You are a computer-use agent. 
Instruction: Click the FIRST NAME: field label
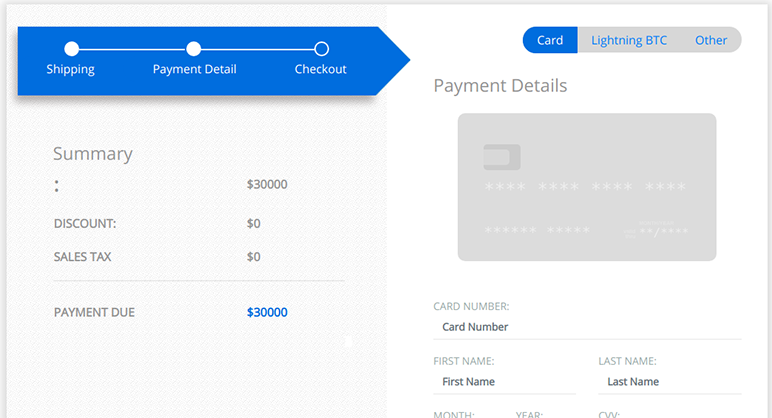(464, 361)
